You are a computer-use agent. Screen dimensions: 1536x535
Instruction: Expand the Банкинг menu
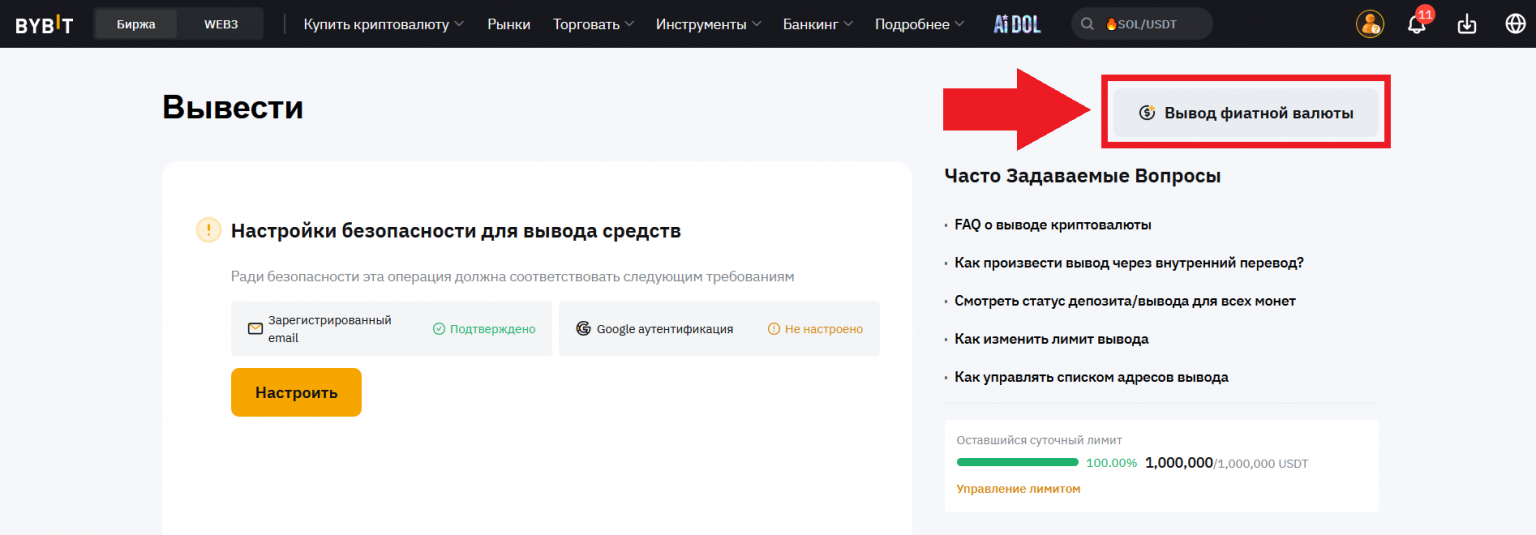coord(818,24)
